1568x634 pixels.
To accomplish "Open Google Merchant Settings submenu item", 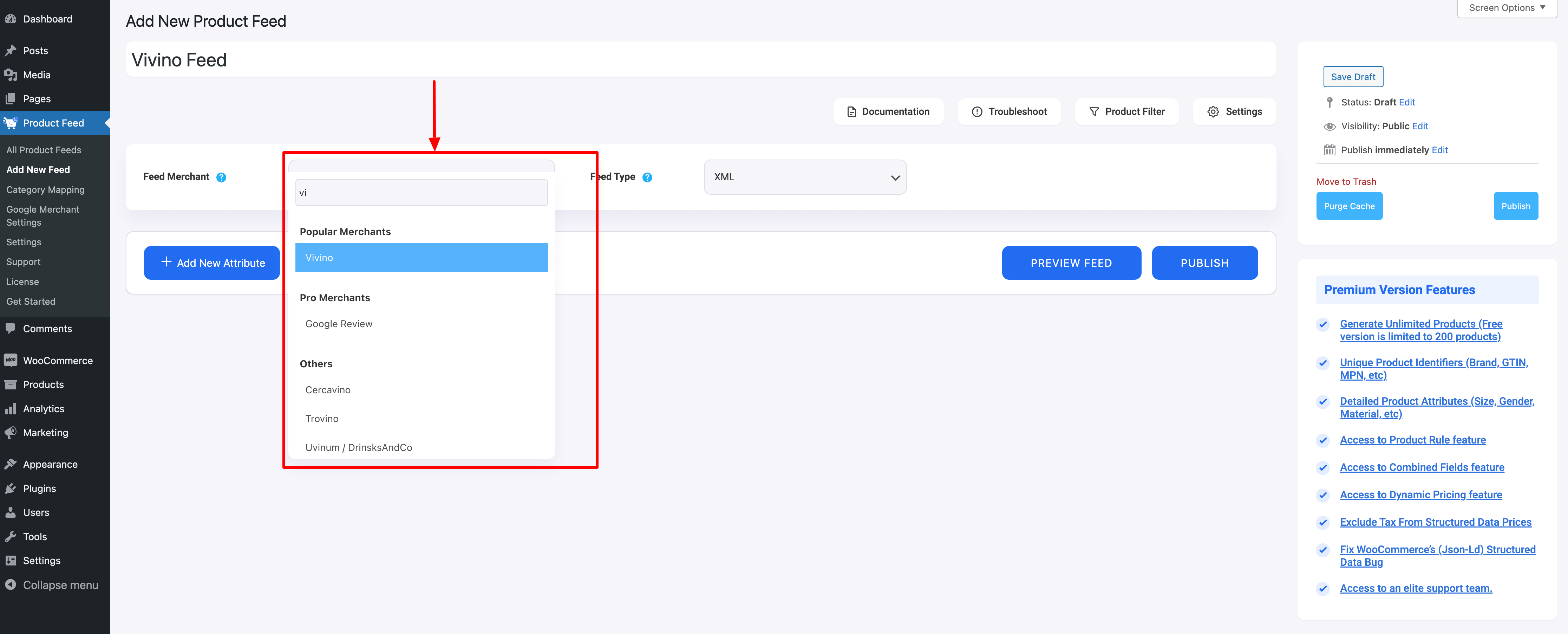I will (43, 215).
